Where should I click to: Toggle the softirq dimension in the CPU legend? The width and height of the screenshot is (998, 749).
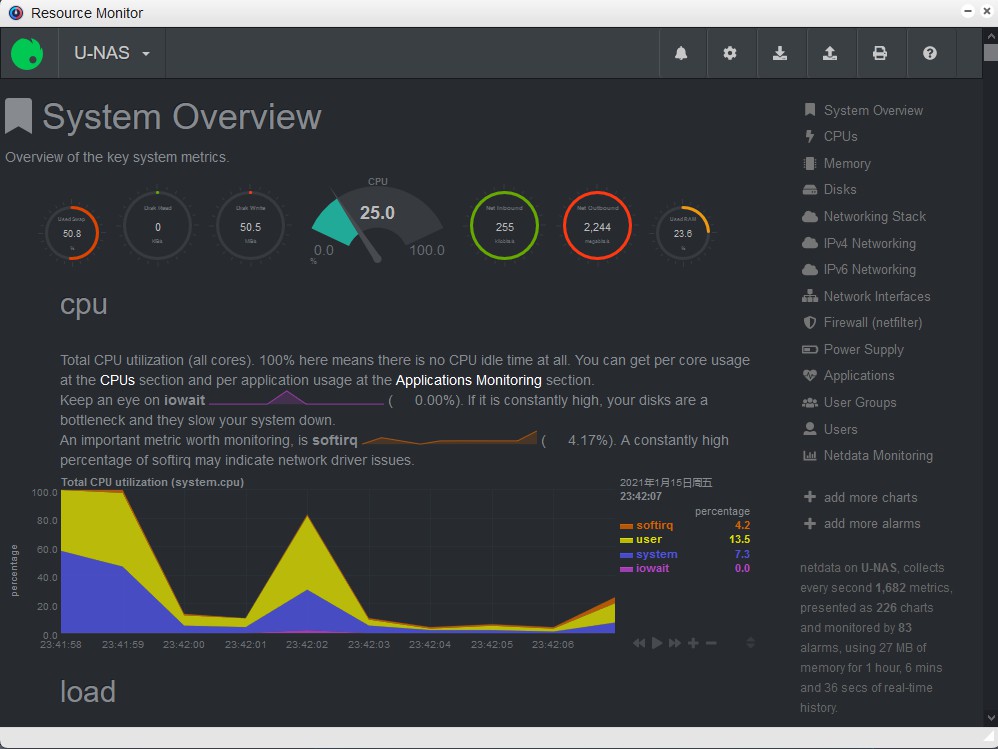point(654,525)
